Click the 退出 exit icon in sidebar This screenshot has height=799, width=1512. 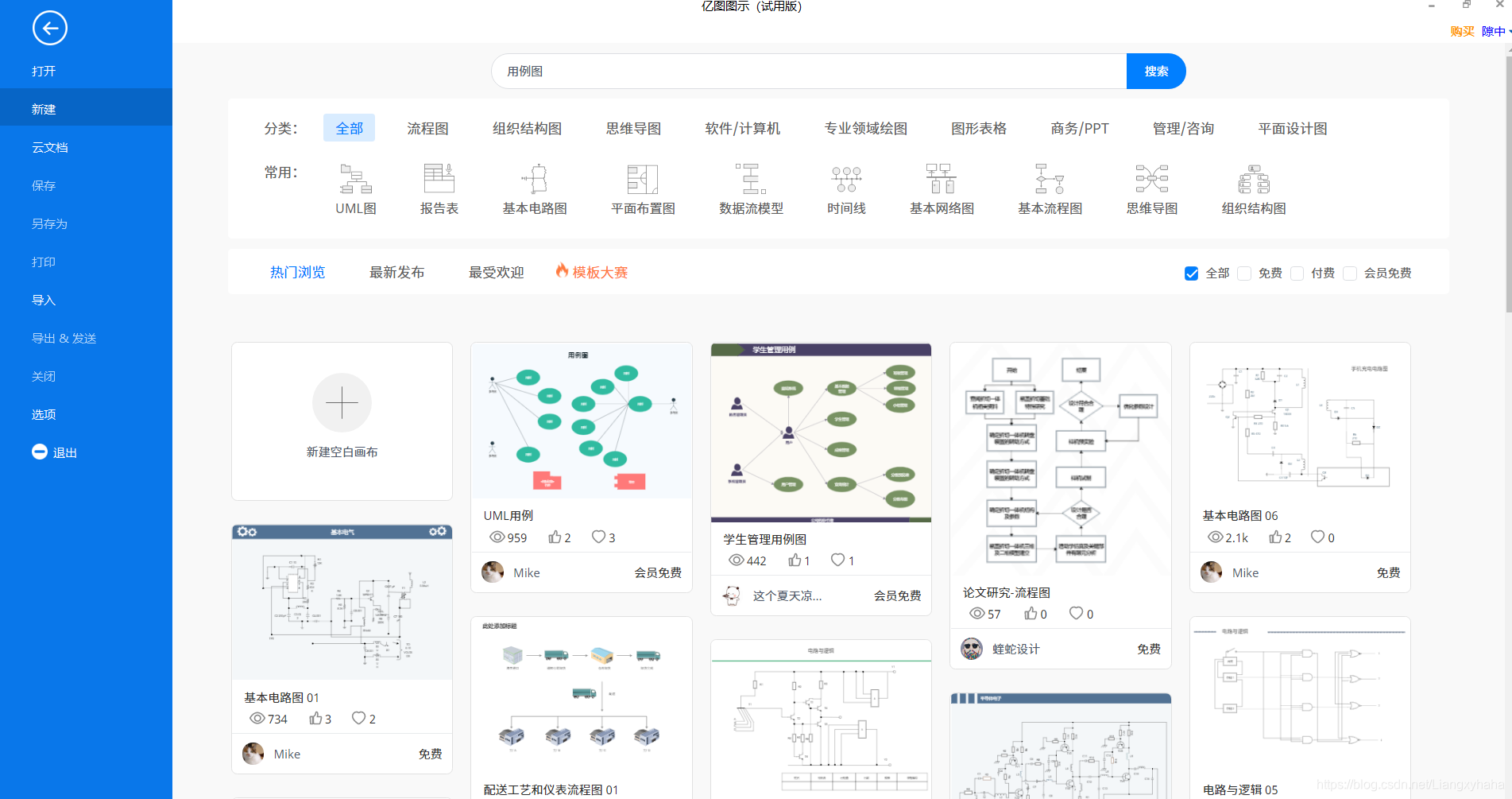(40, 452)
